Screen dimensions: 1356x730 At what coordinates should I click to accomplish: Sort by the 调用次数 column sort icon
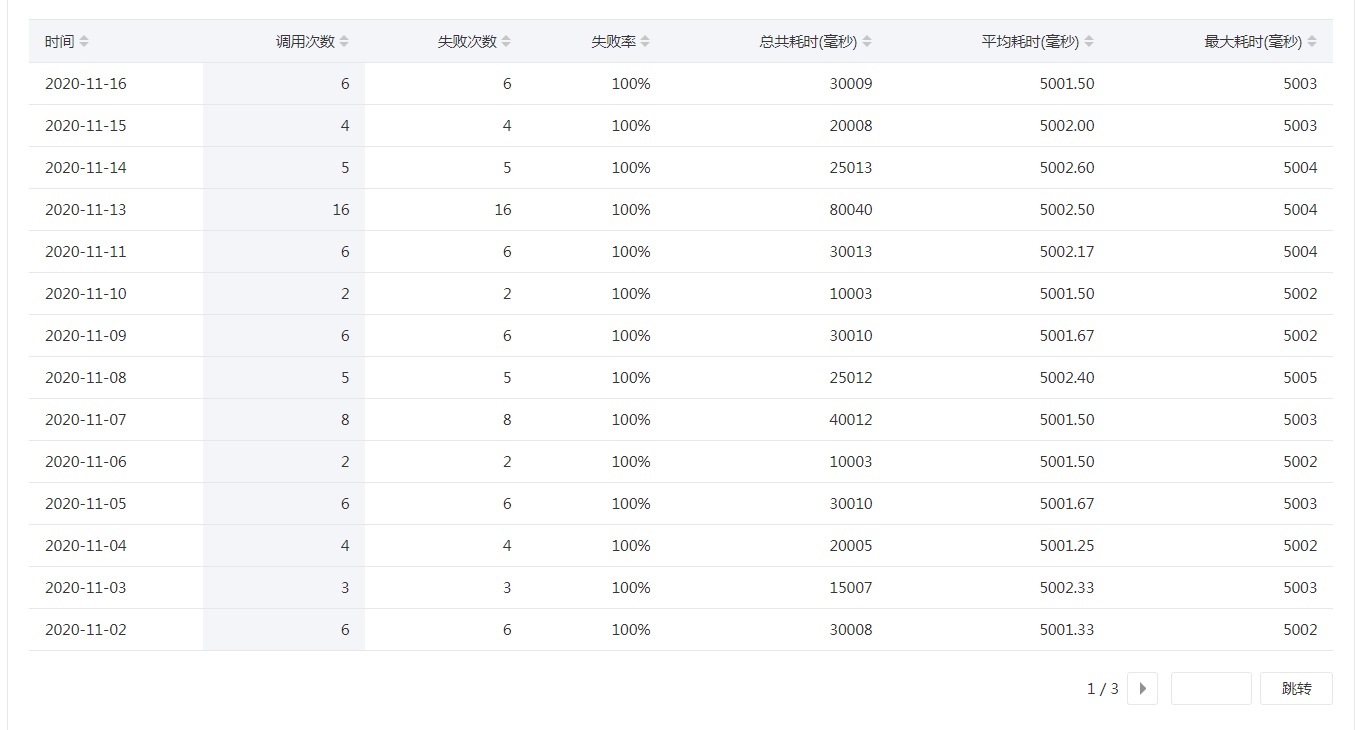tap(344, 41)
